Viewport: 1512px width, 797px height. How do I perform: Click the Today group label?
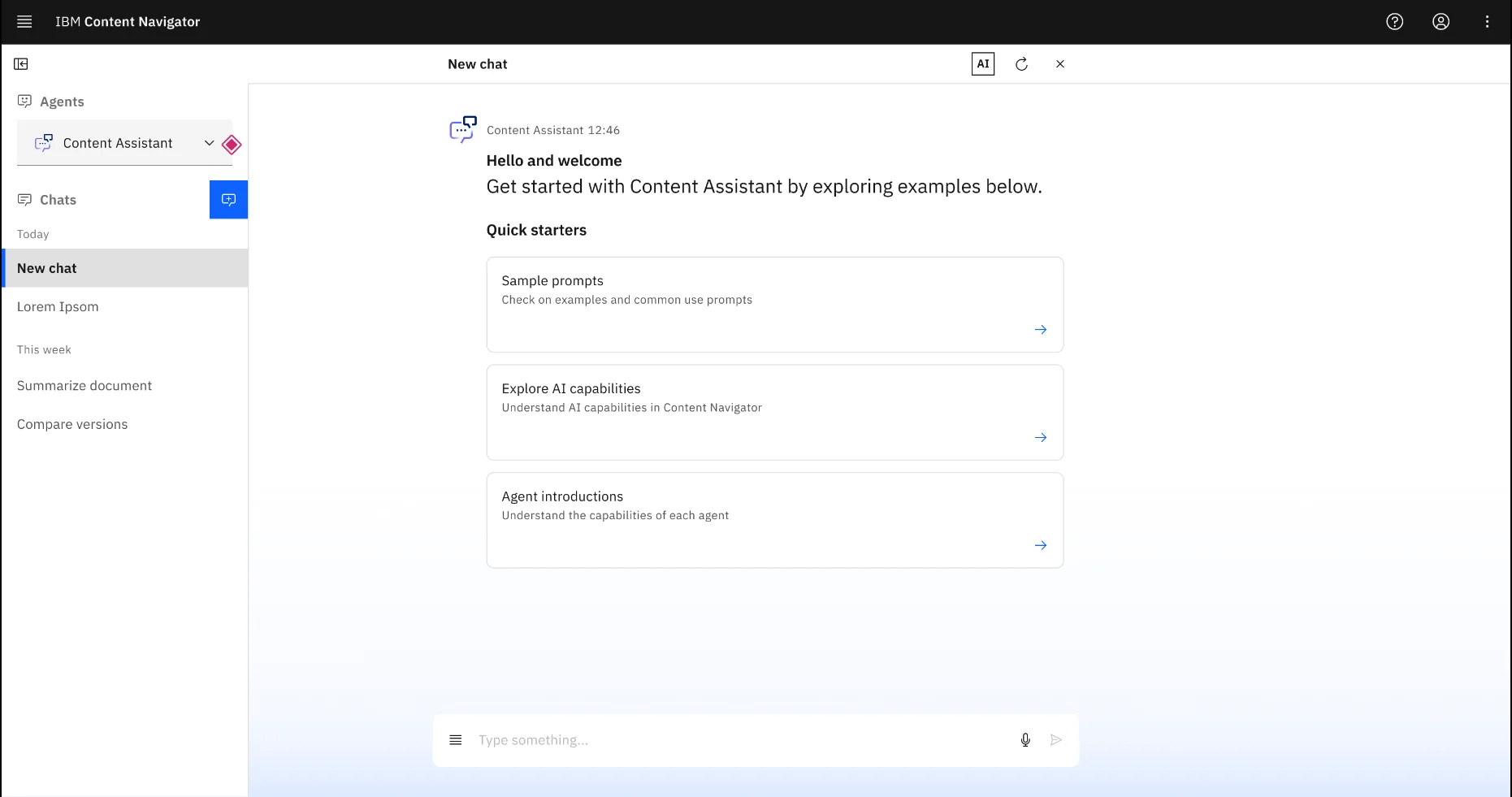(x=33, y=234)
